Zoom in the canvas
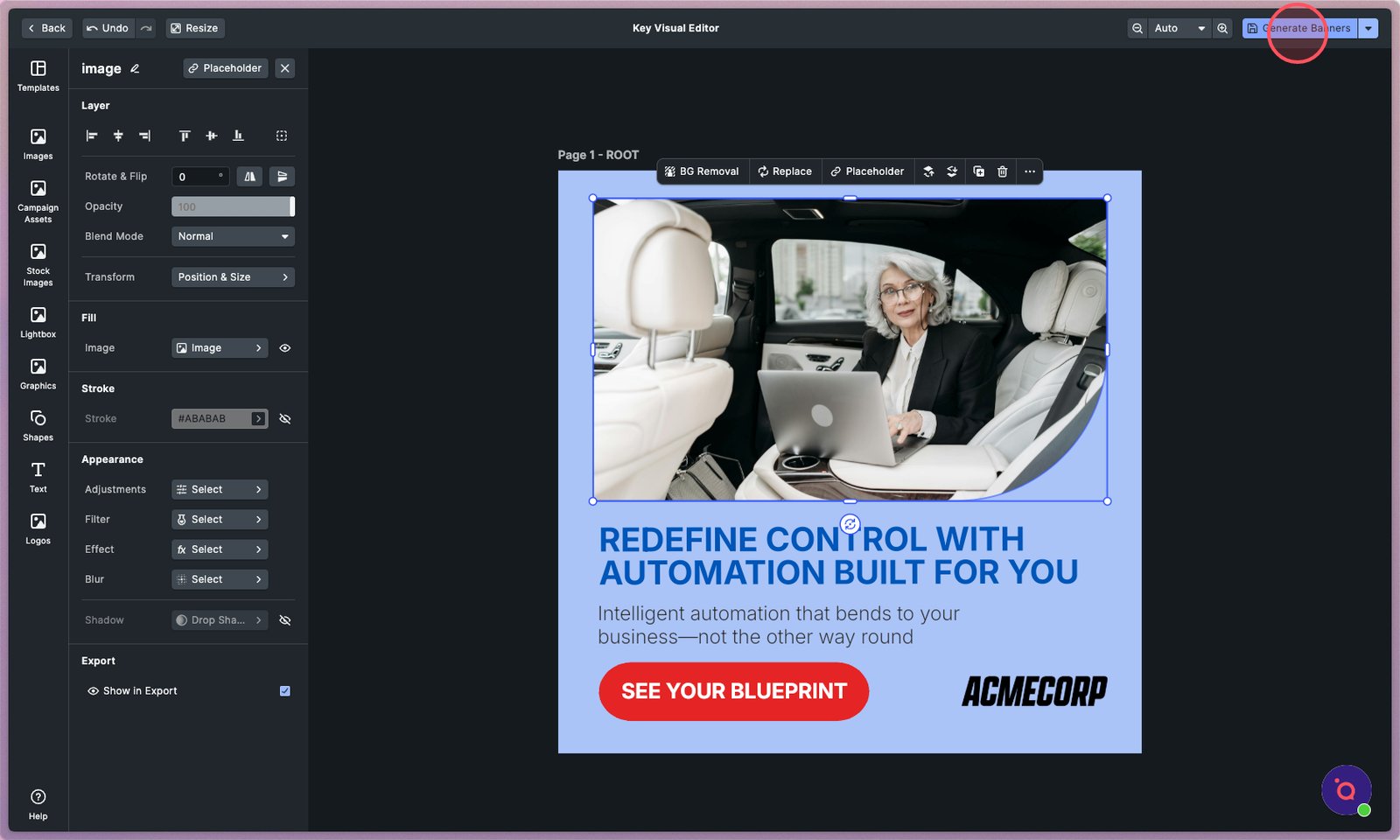 (x=1223, y=28)
